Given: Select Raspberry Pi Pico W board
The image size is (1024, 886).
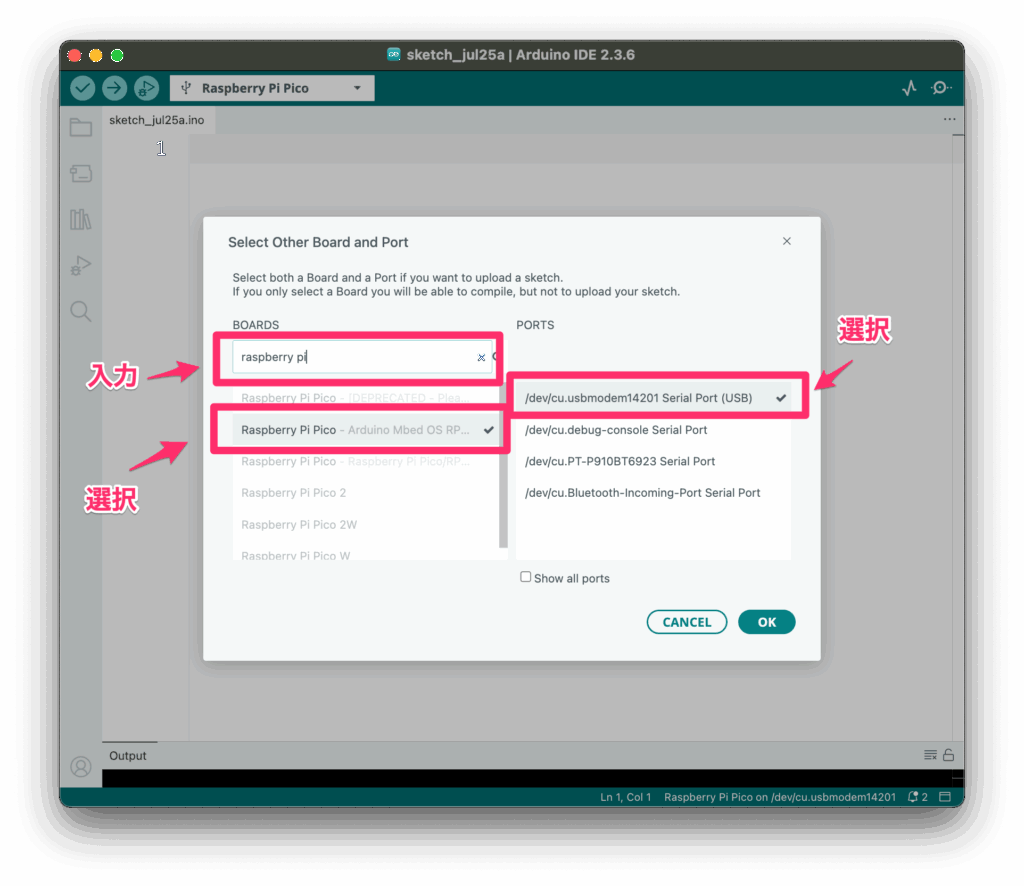Looking at the screenshot, I should 366,554.
